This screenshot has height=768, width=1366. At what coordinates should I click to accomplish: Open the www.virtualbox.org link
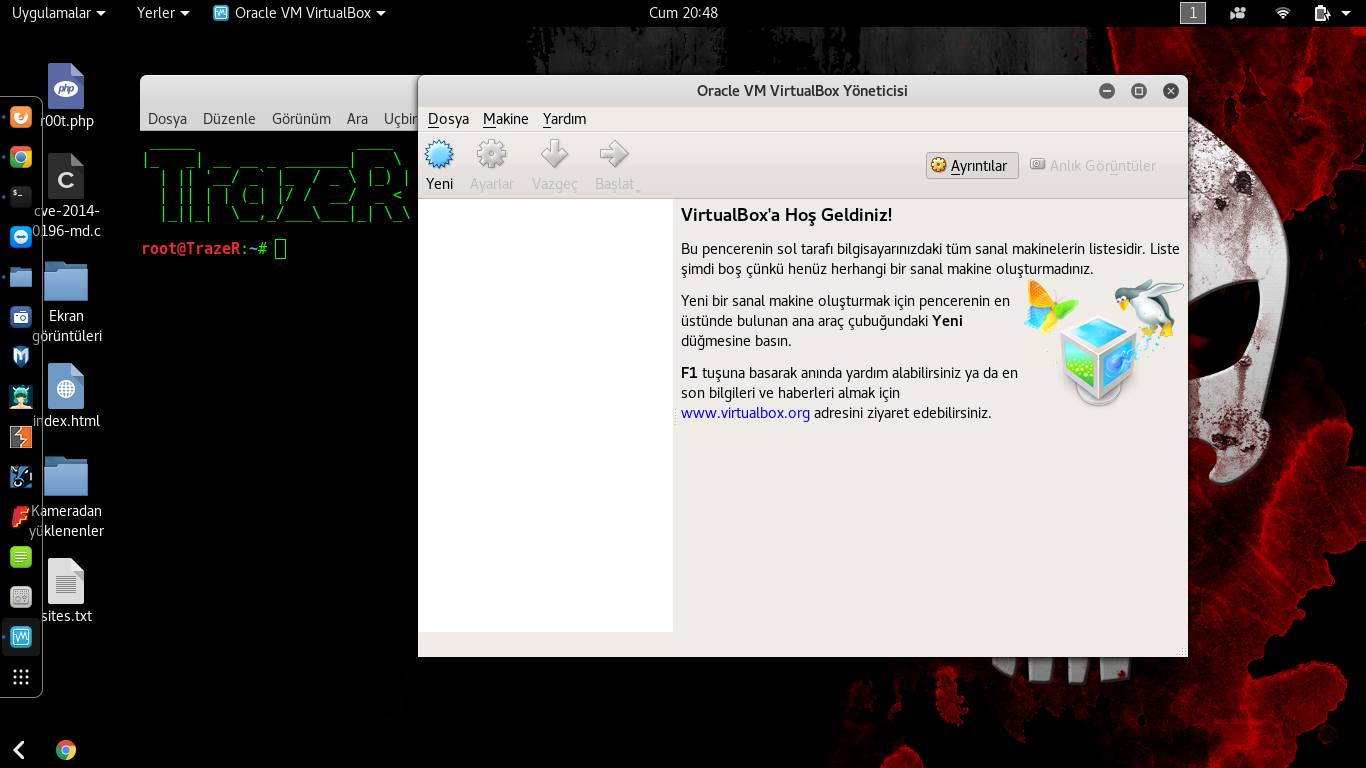pyautogui.click(x=745, y=412)
